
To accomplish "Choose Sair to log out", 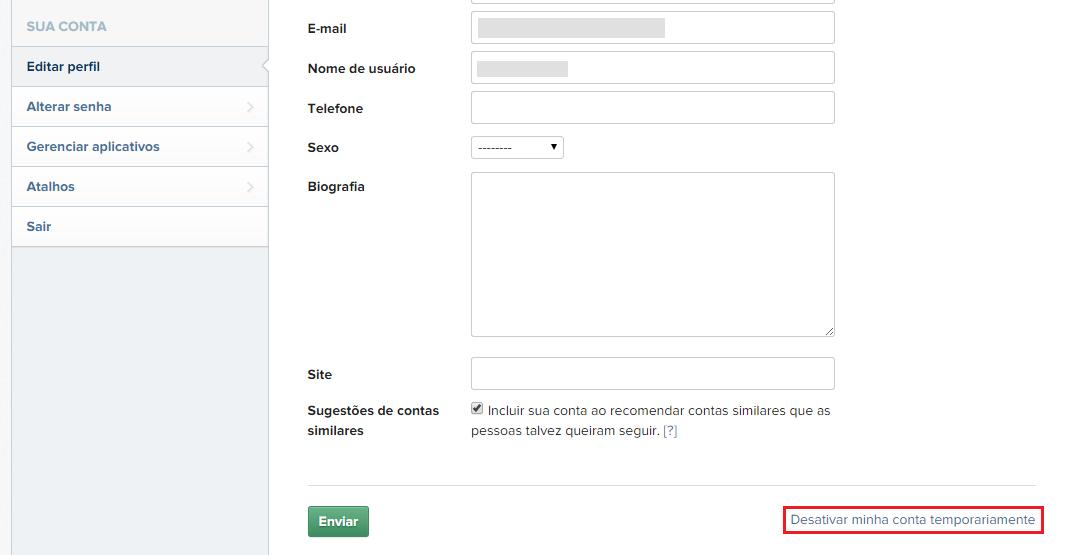I will click(x=39, y=227).
